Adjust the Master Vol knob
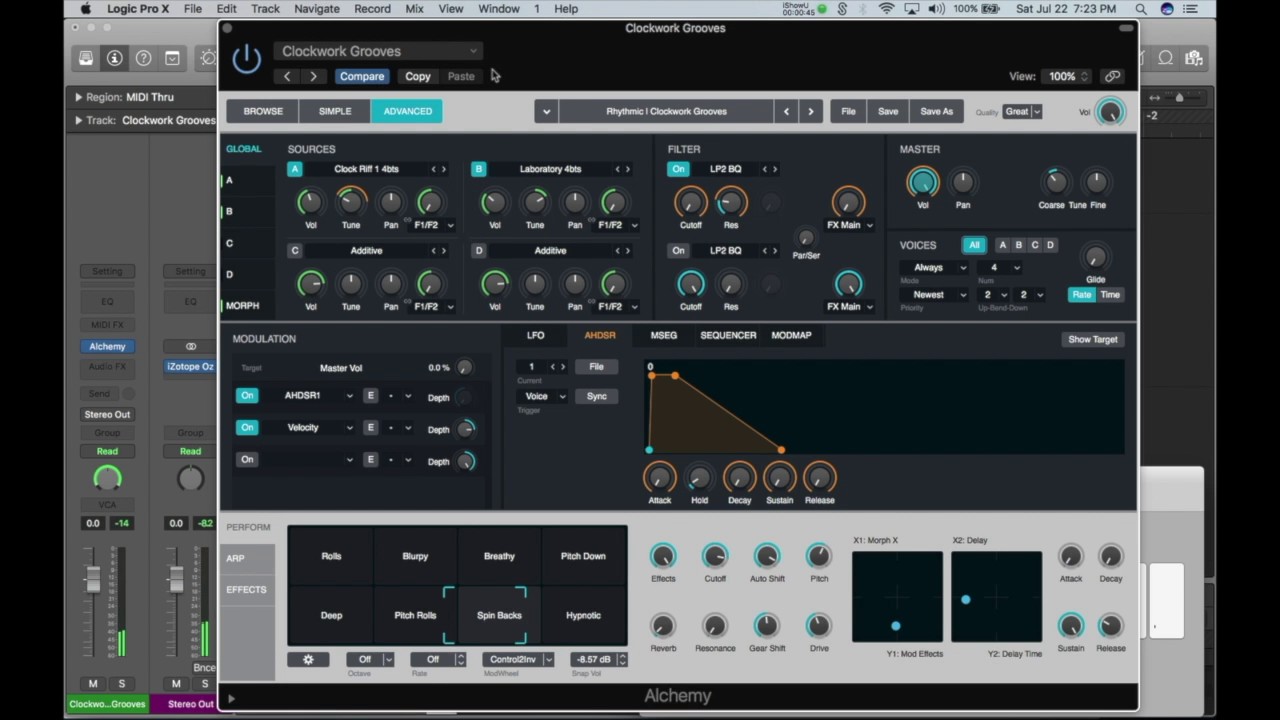 922,182
